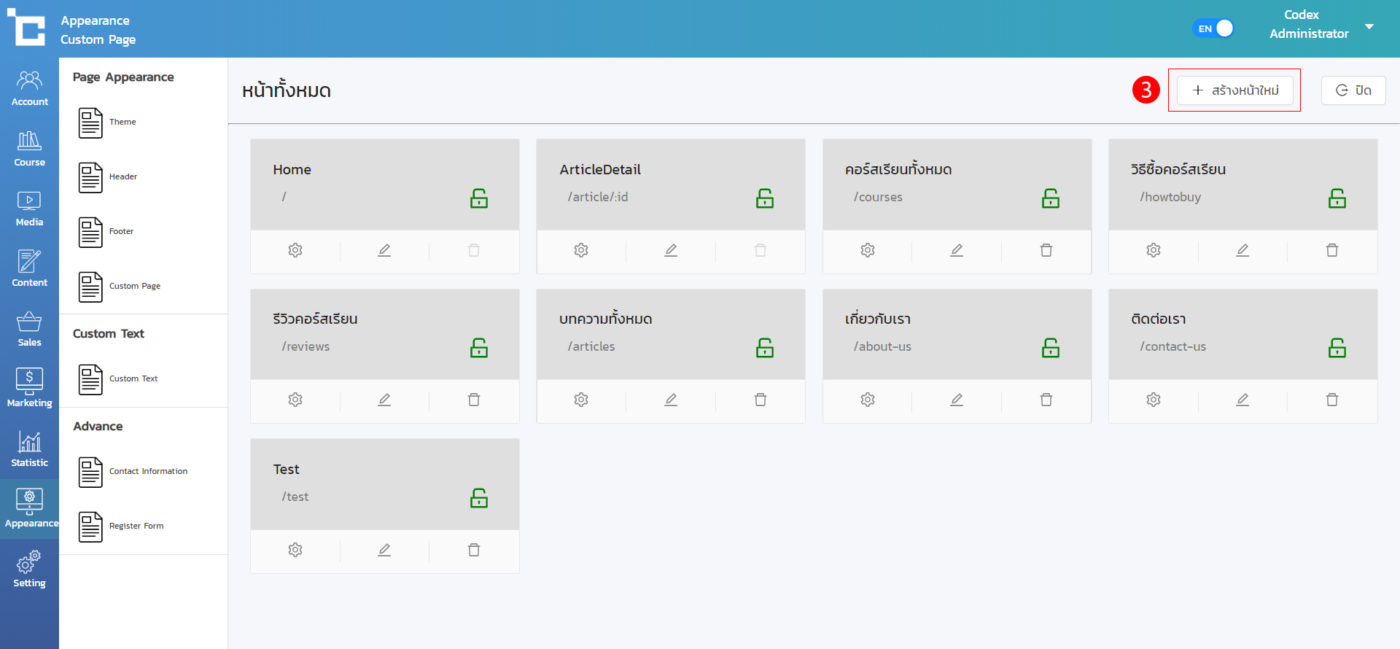Click the edit pencil on ArticleDetail card

click(670, 250)
